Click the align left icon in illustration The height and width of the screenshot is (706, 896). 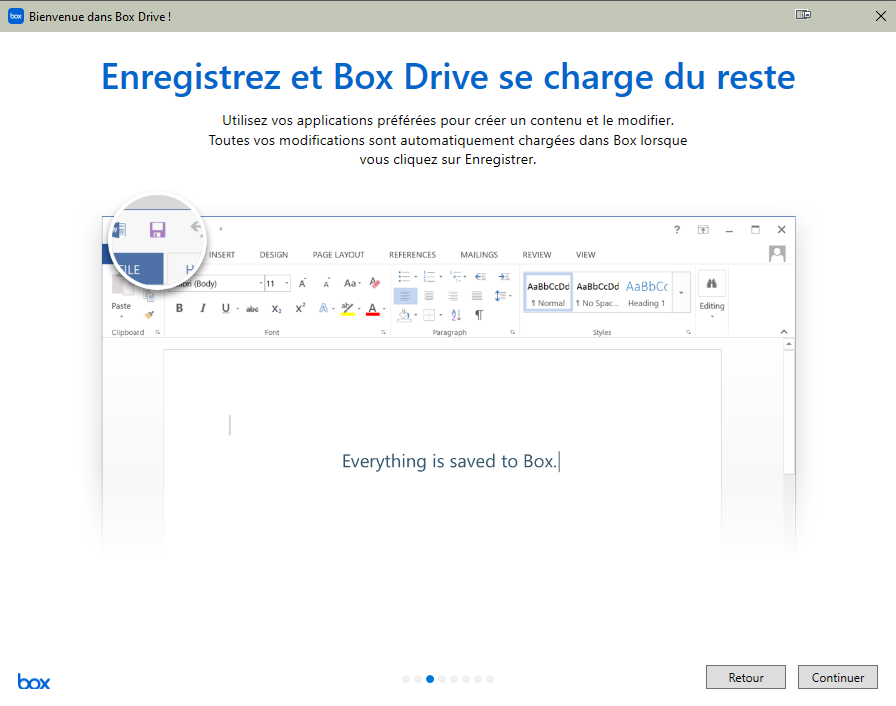tap(405, 296)
